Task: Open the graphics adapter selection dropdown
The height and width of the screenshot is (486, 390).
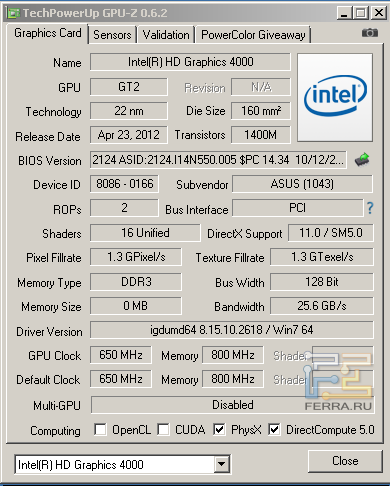Action: [x=221, y=464]
